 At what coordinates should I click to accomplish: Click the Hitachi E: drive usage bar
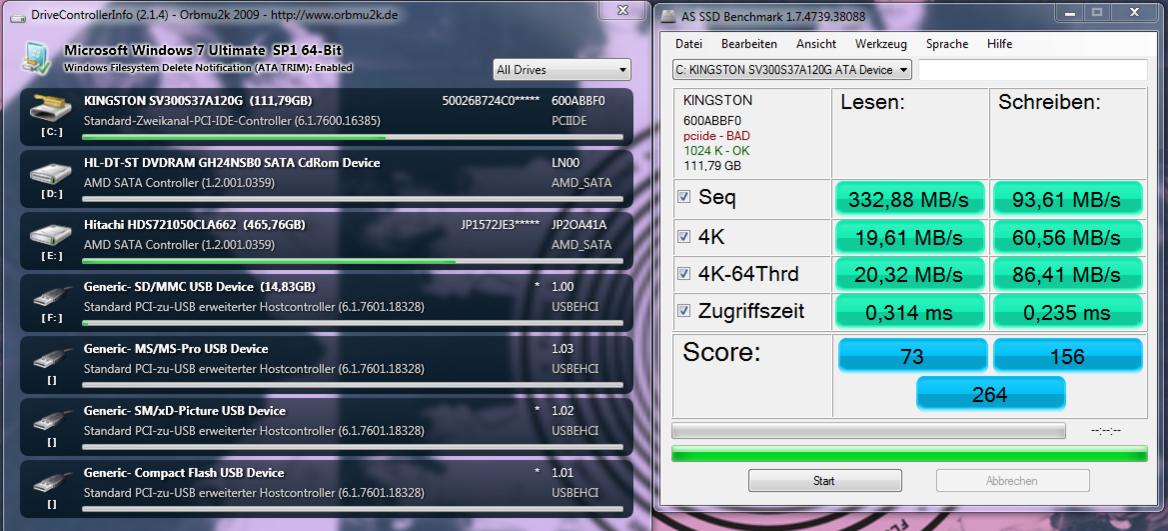[352, 261]
